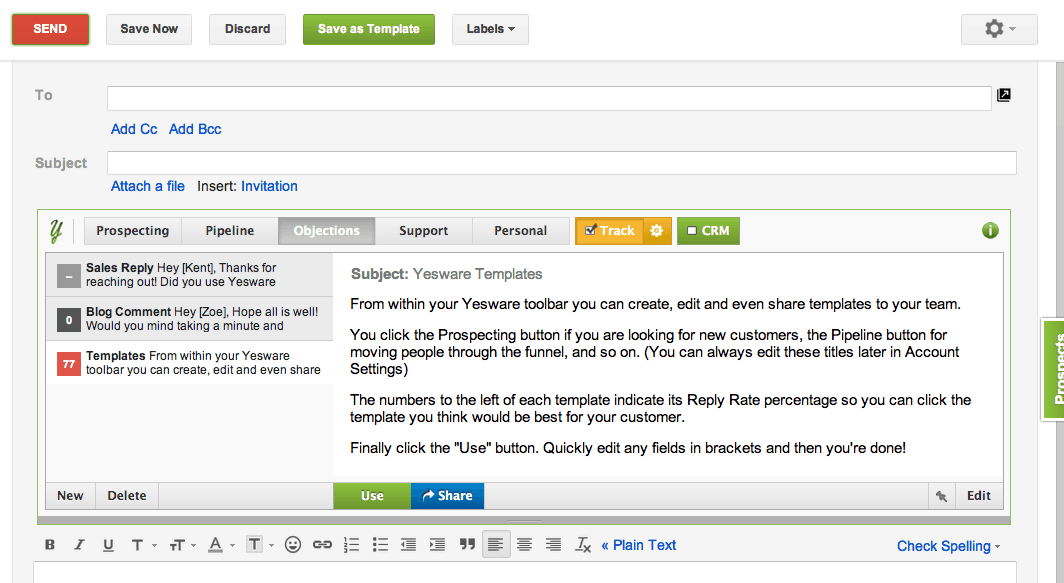Open Track settings gear icon
The image size is (1064, 583).
click(657, 231)
